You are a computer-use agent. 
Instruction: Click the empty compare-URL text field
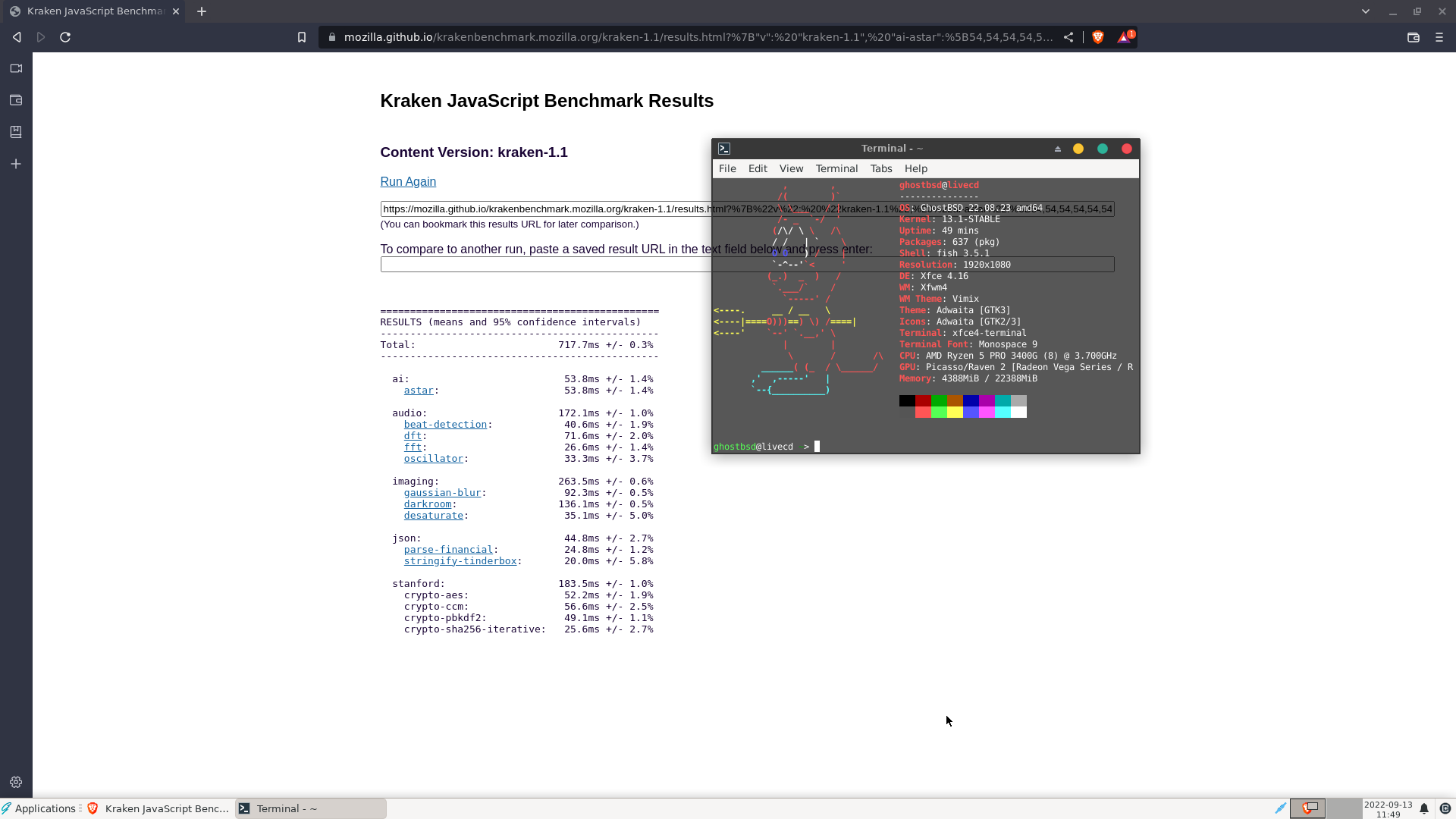click(x=747, y=265)
